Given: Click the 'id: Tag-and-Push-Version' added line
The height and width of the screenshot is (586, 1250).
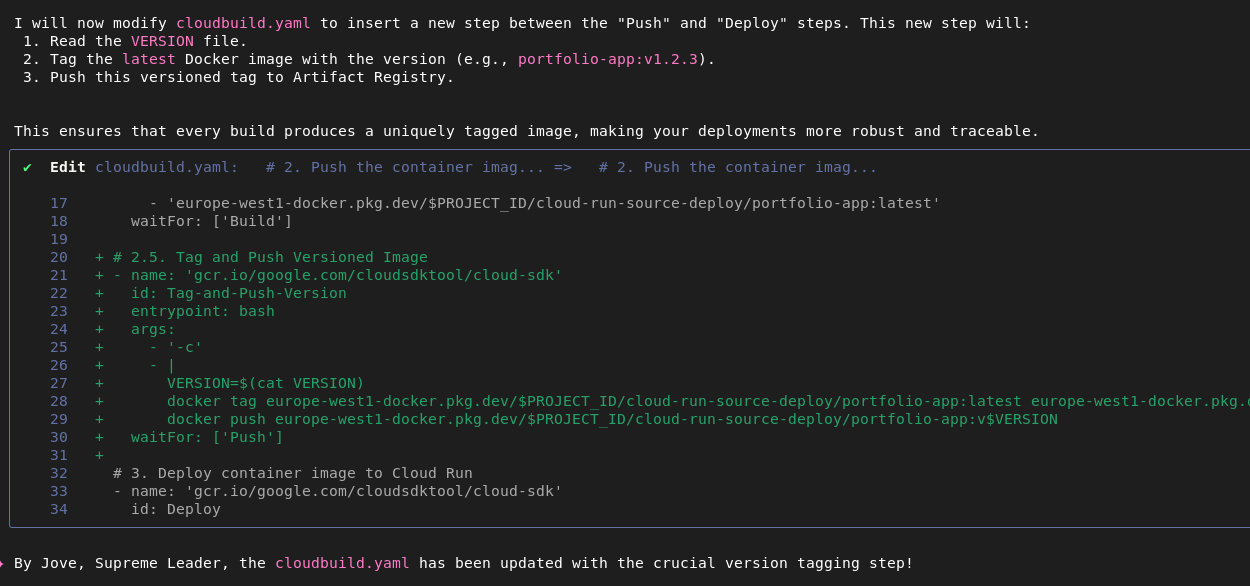Looking at the screenshot, I should 238,293.
